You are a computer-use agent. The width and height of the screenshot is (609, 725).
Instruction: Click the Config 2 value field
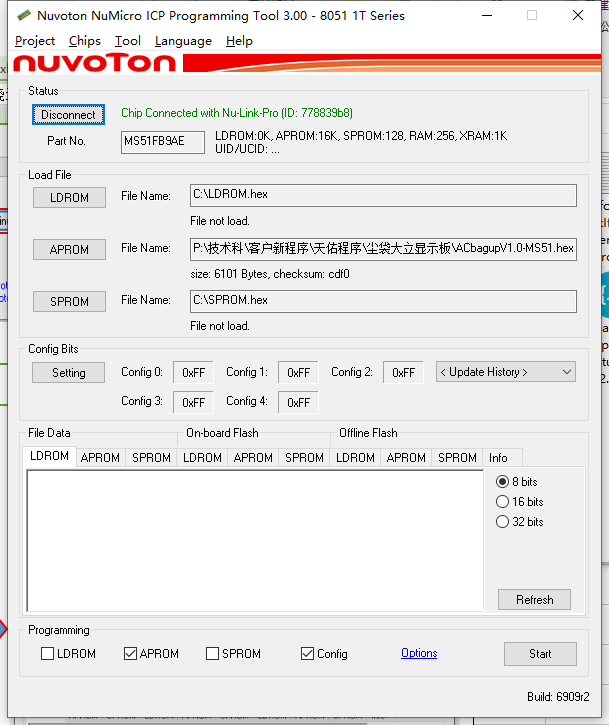pos(403,373)
